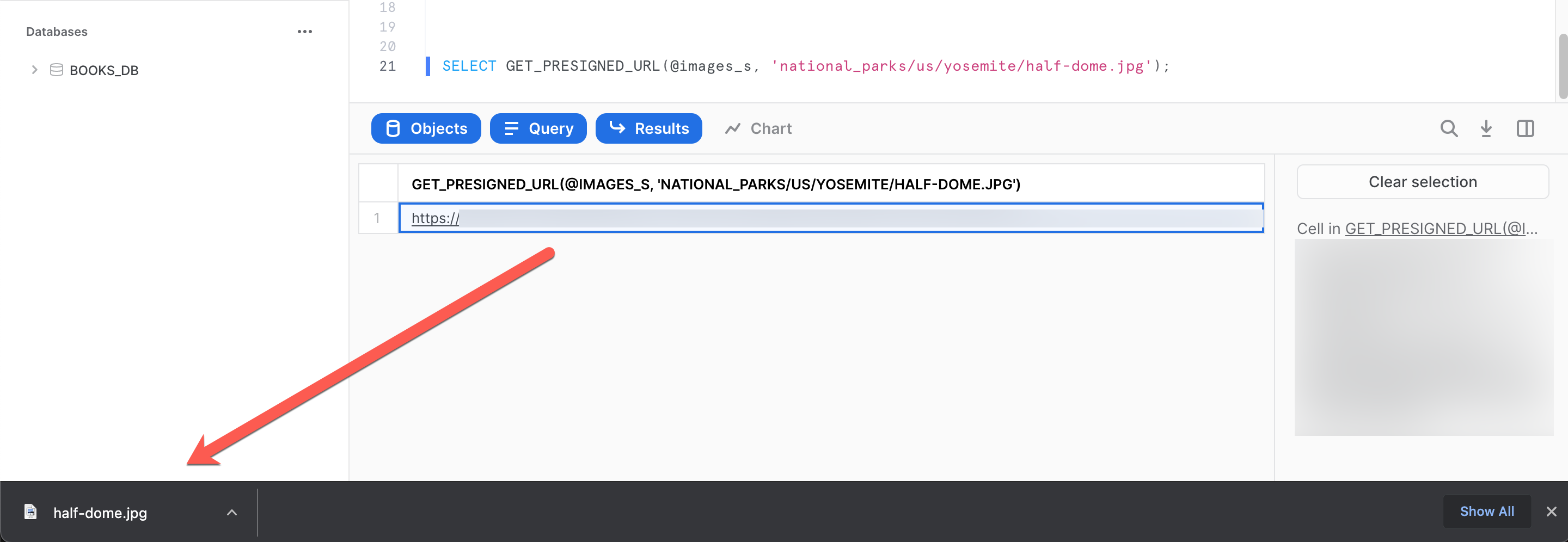
Task: Expand the BOOKS_DB database tree
Action: point(35,69)
